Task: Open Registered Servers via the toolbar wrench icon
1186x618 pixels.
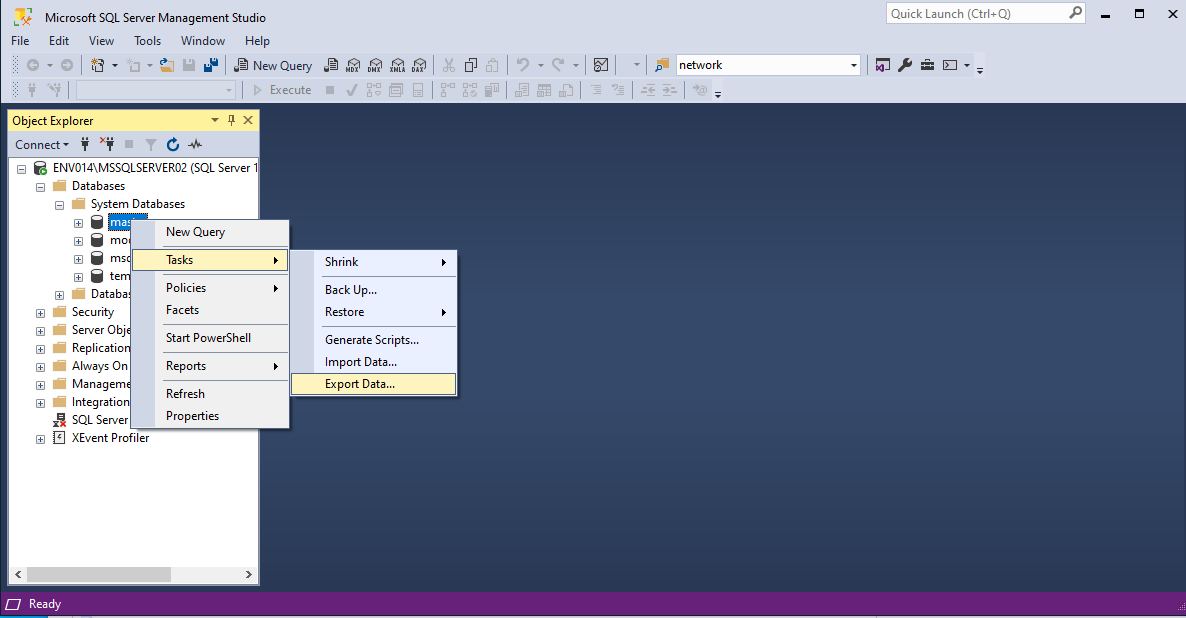Action: 904,64
